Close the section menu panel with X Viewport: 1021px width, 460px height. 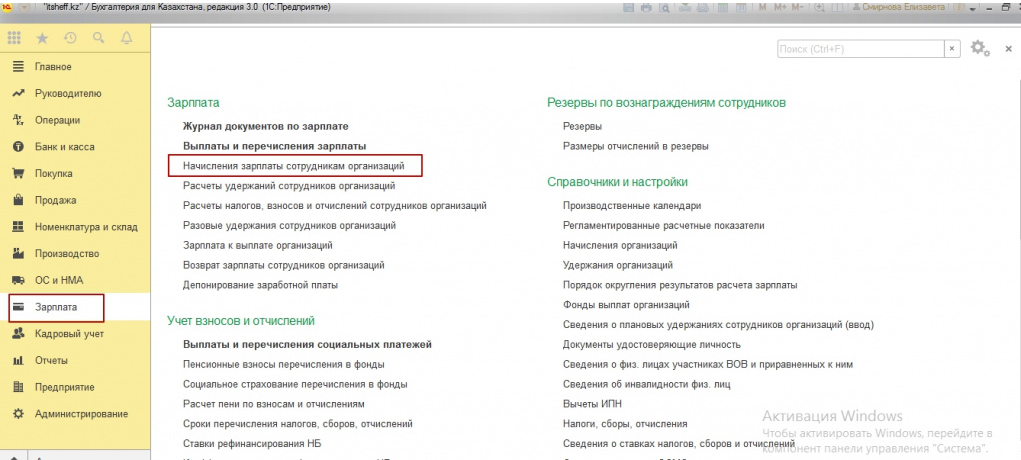1009,49
